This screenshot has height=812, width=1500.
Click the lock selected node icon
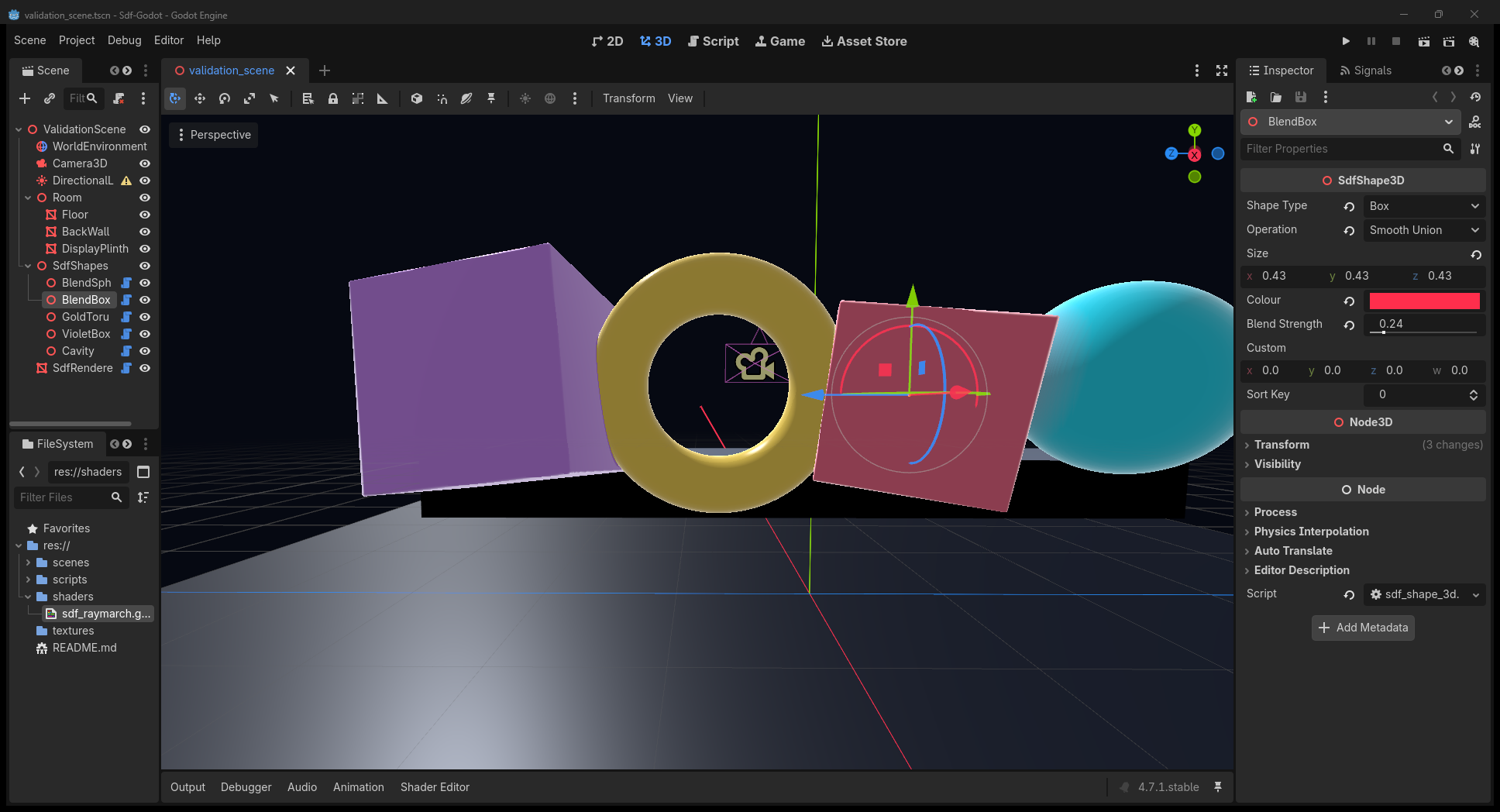tap(333, 98)
